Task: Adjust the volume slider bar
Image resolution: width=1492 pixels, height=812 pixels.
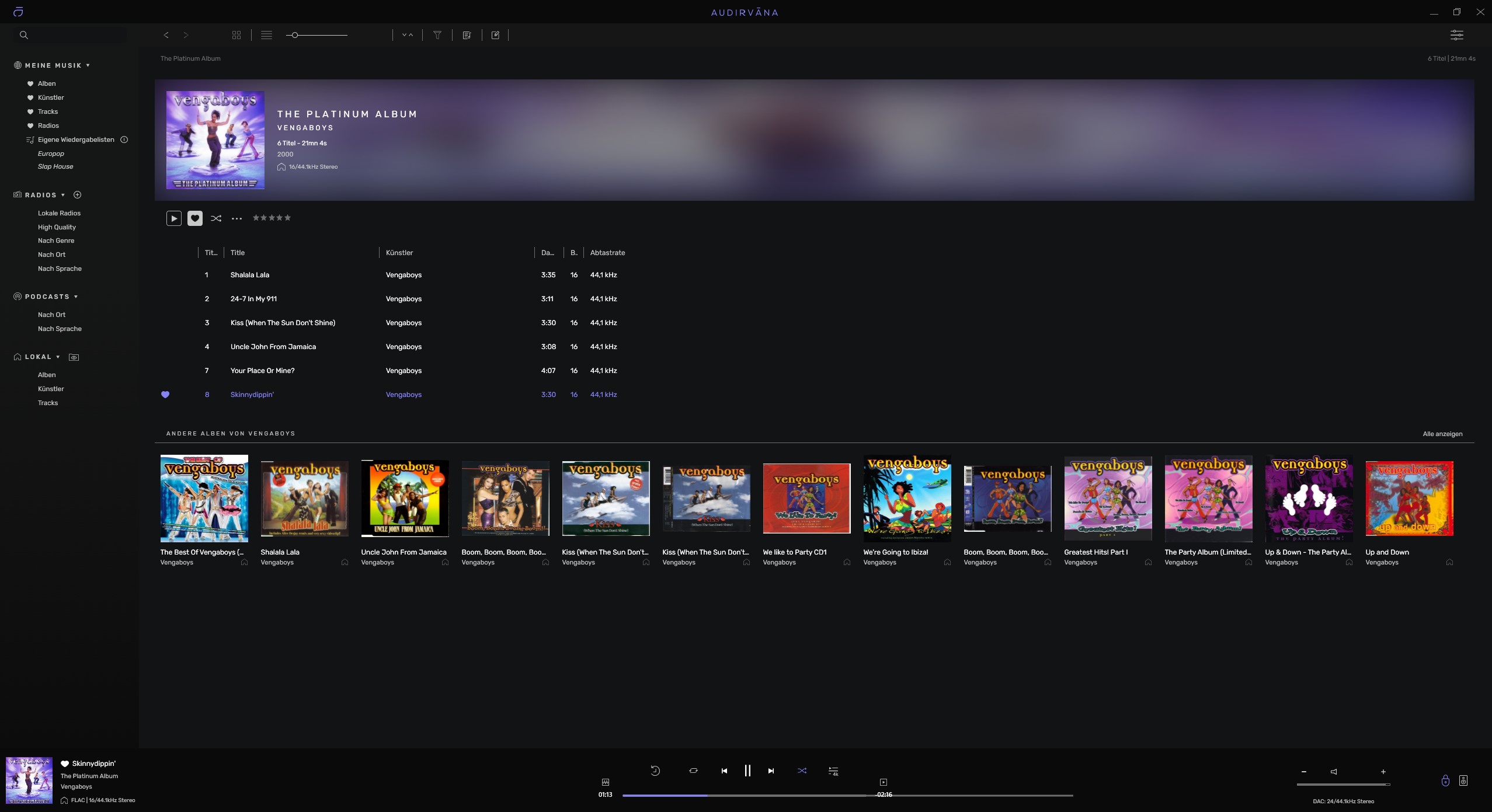Action: click(1343, 785)
